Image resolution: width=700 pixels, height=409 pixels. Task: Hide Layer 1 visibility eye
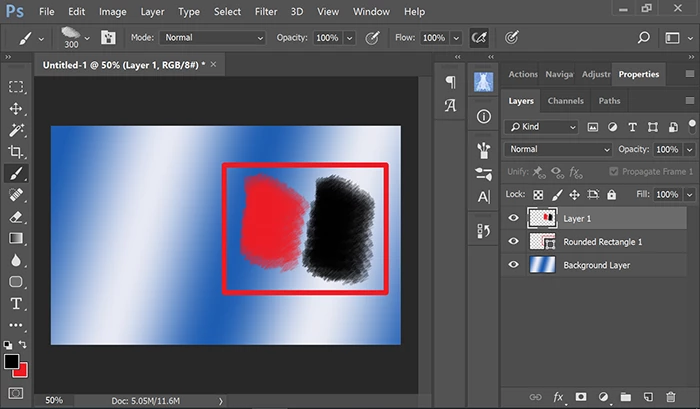tap(513, 218)
